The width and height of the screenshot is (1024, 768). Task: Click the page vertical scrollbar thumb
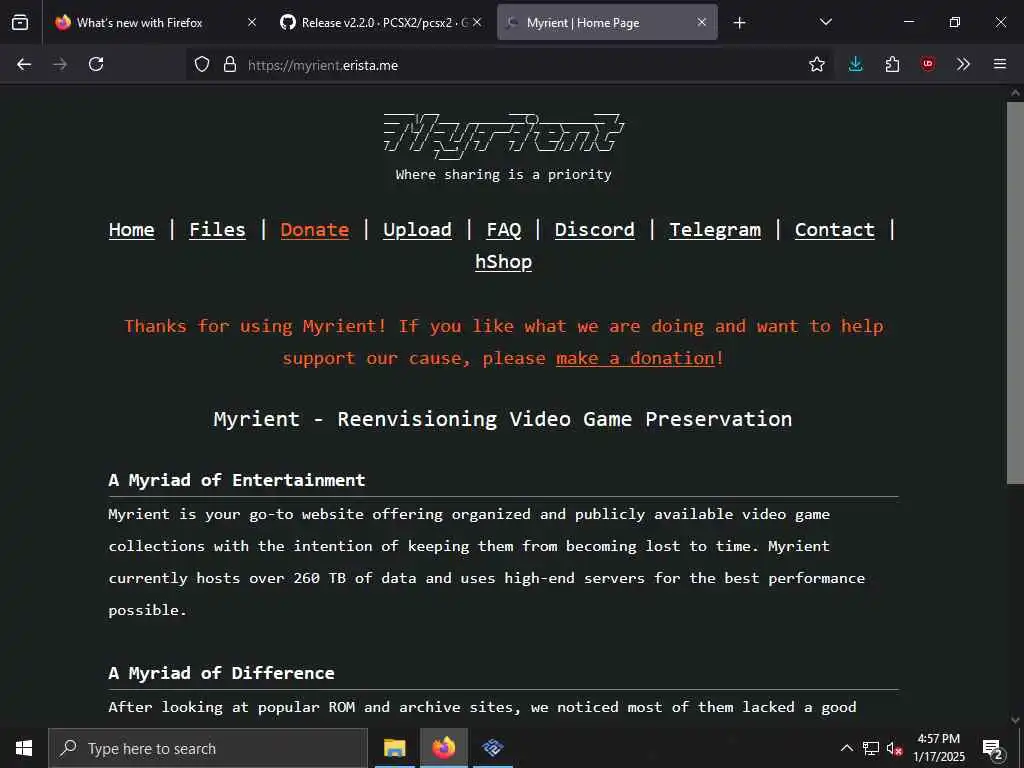click(1015, 292)
